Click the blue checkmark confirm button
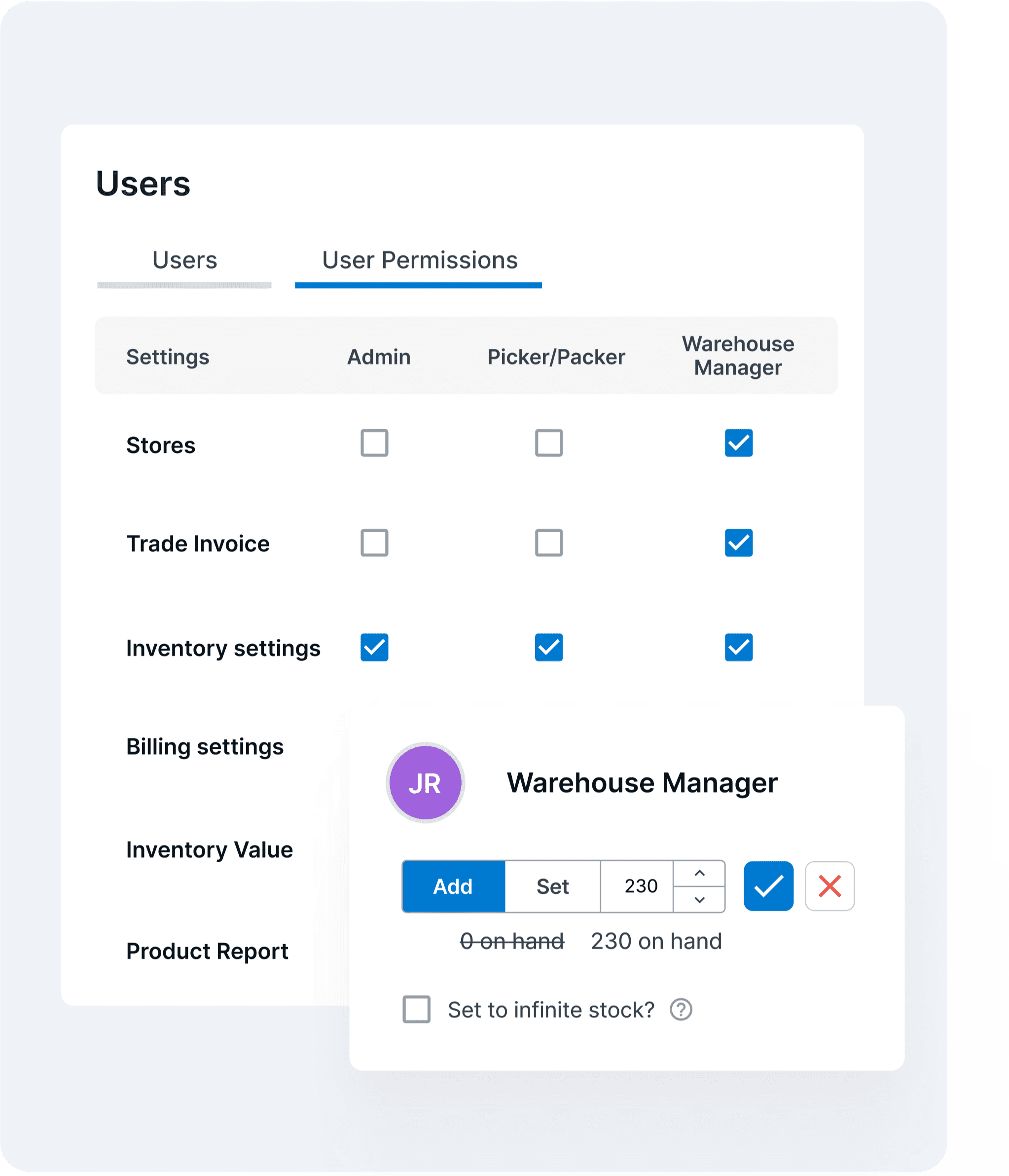1009x1176 pixels. (x=768, y=886)
